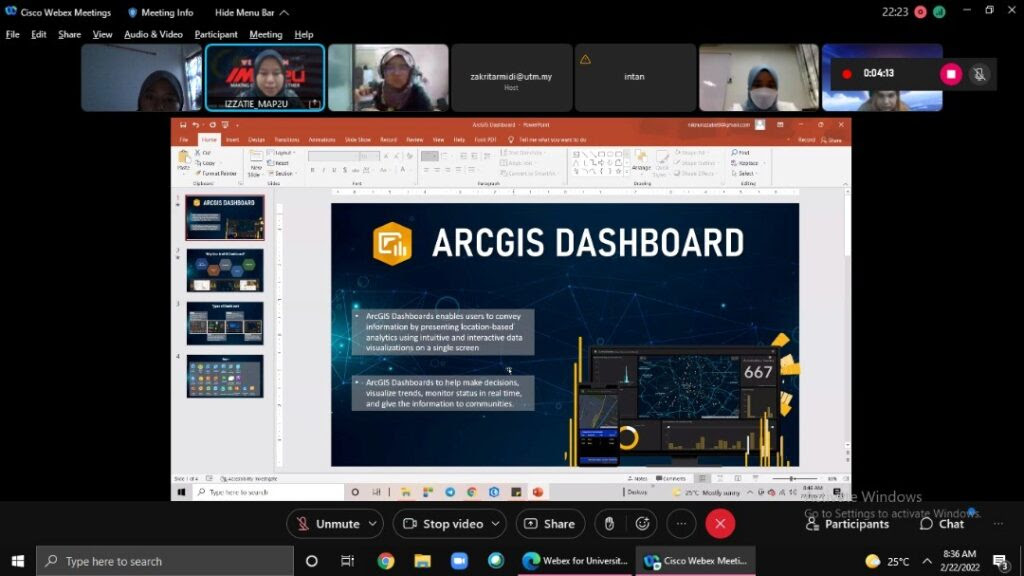Image resolution: width=1024 pixels, height=576 pixels.
Task: Click Find in PowerPoint Editing group
Action: click(741, 153)
